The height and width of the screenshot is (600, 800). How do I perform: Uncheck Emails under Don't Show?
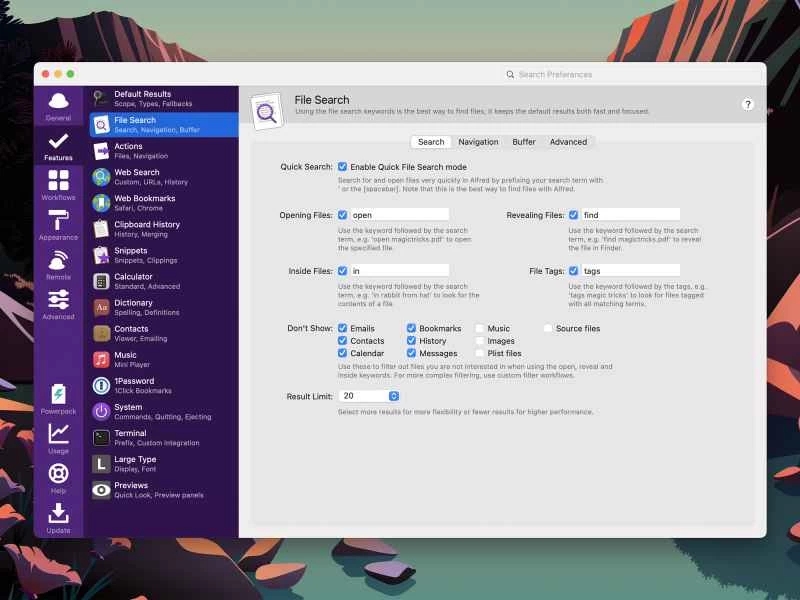click(341, 327)
